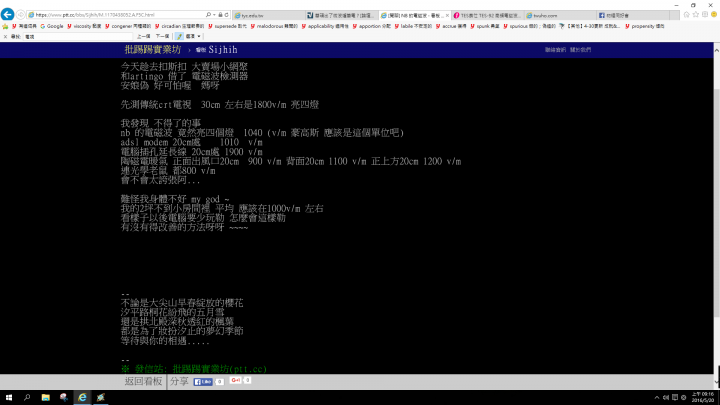
Task: Click the Facebook Like button
Action: (x=203, y=382)
